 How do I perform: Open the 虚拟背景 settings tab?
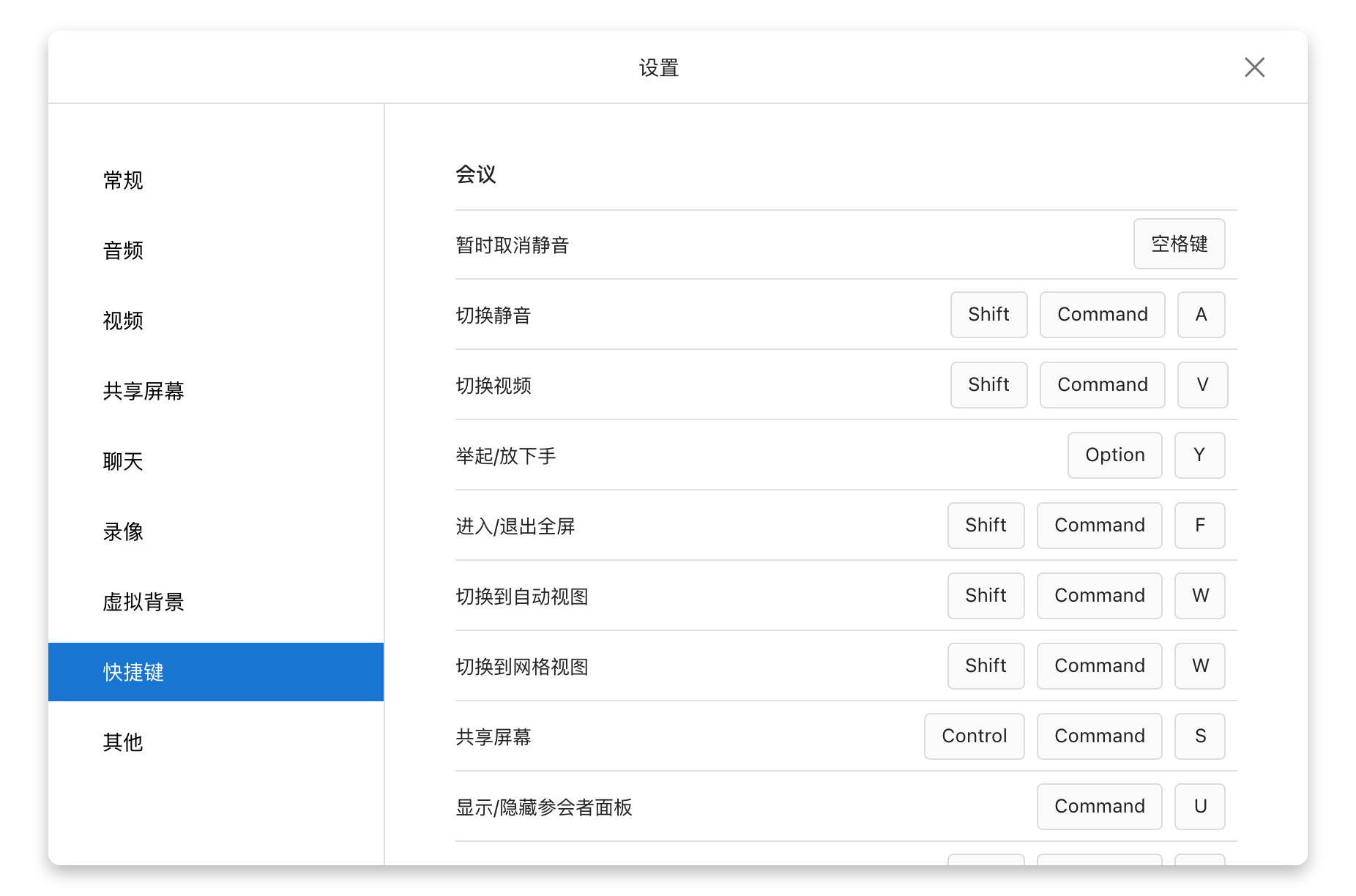pyautogui.click(x=144, y=602)
